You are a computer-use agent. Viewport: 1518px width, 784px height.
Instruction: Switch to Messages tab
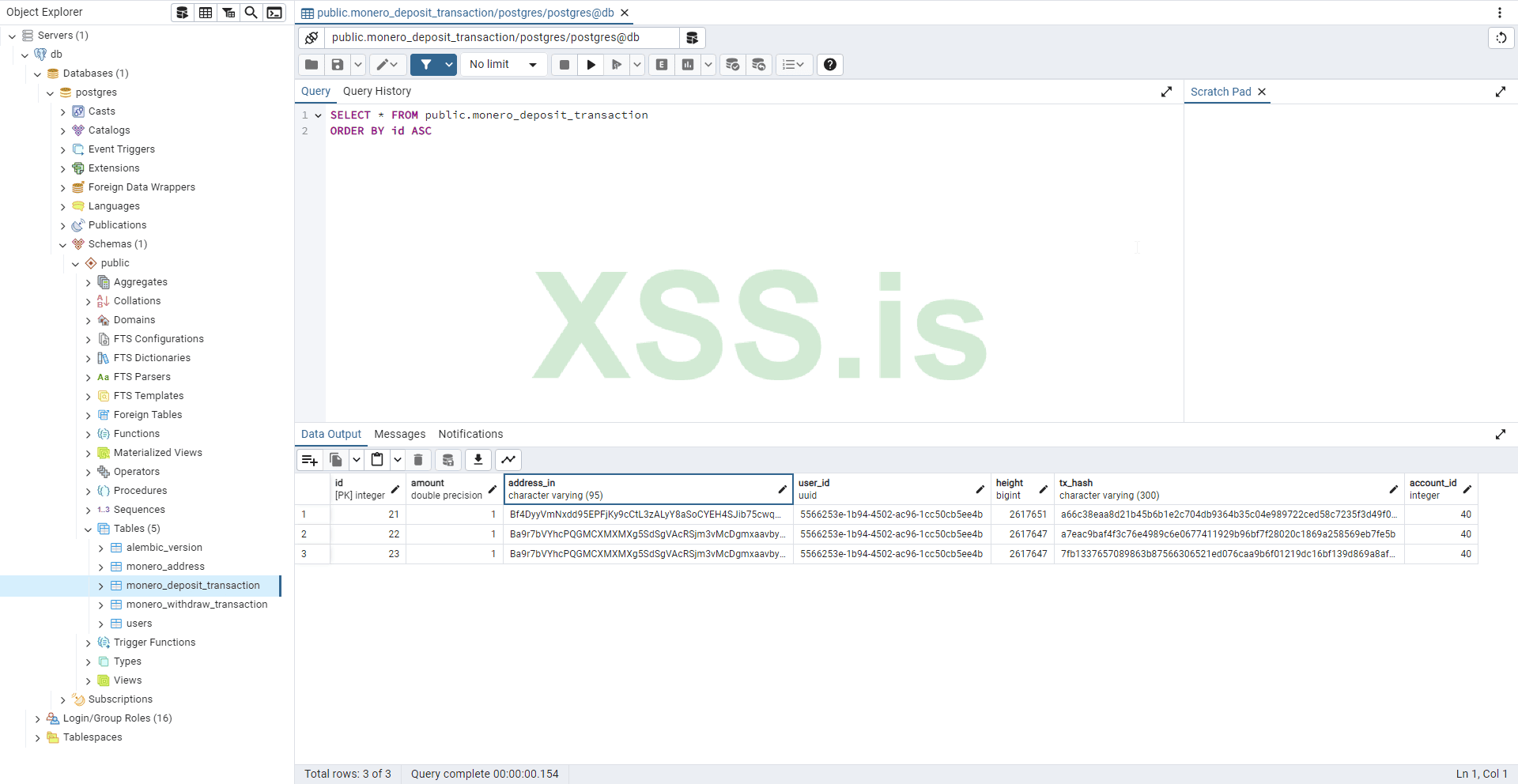pyautogui.click(x=400, y=435)
